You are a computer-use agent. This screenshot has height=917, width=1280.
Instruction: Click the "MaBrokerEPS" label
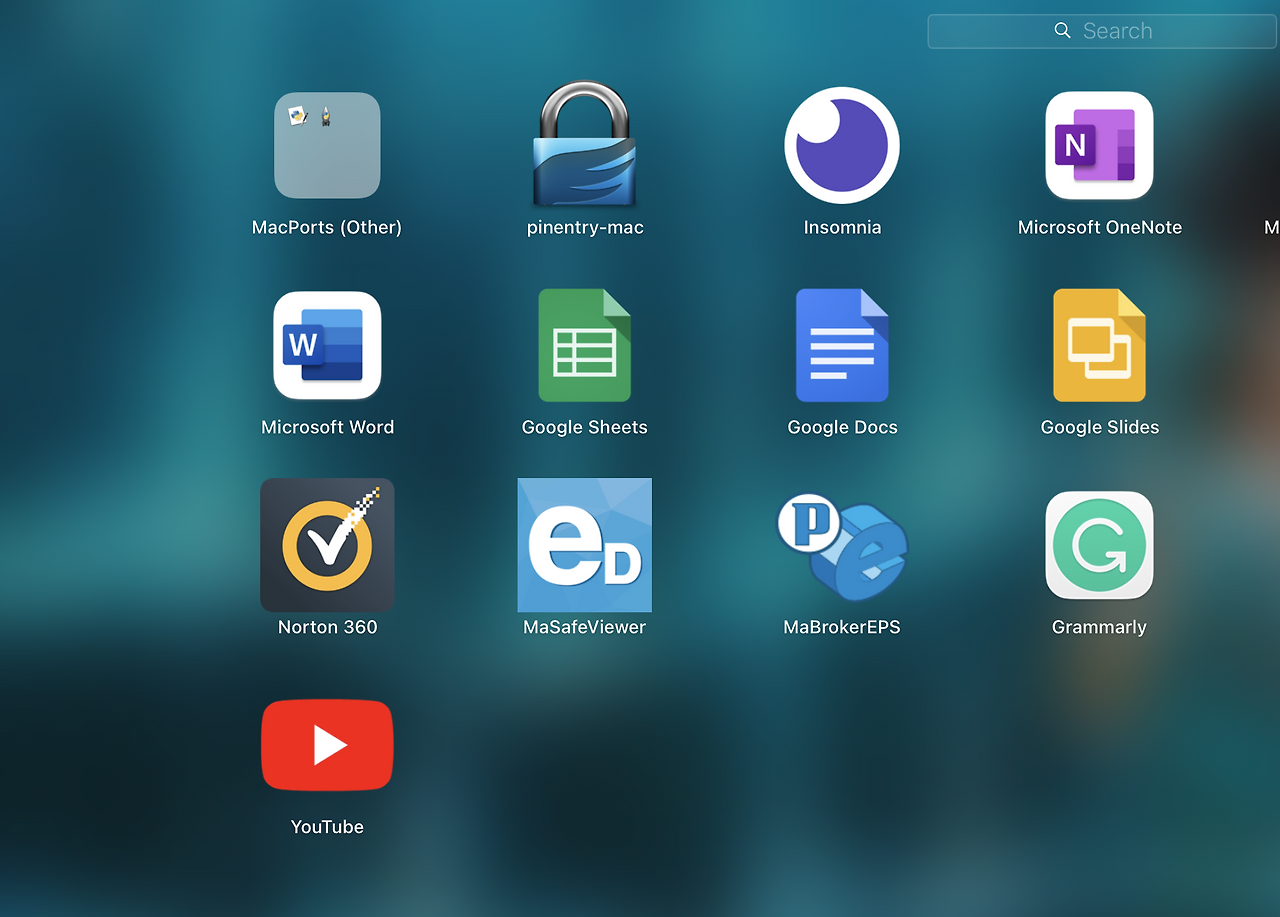point(842,627)
